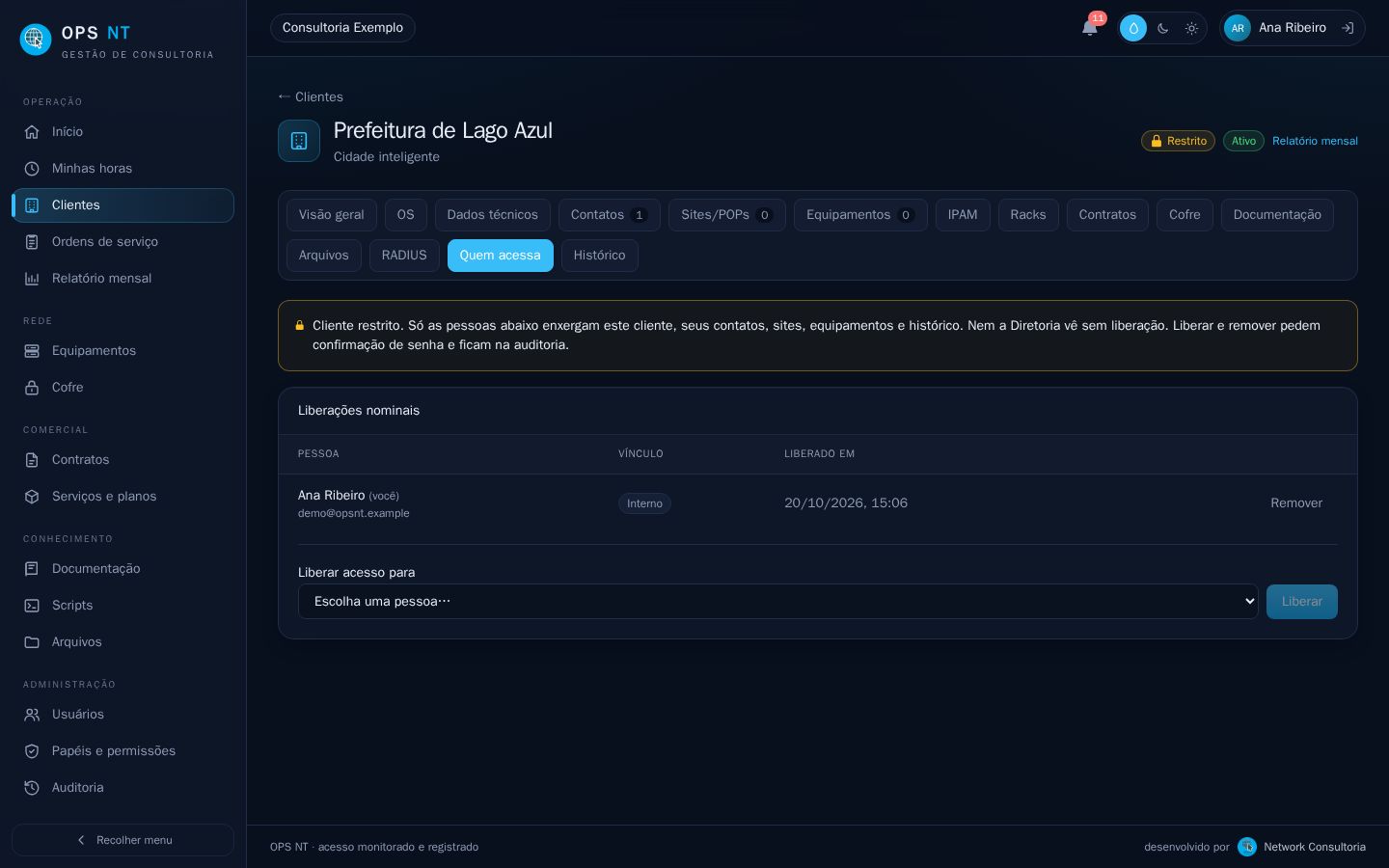1389x868 pixels.
Task: Open the Sites/POPs tab
Action: tap(727, 215)
